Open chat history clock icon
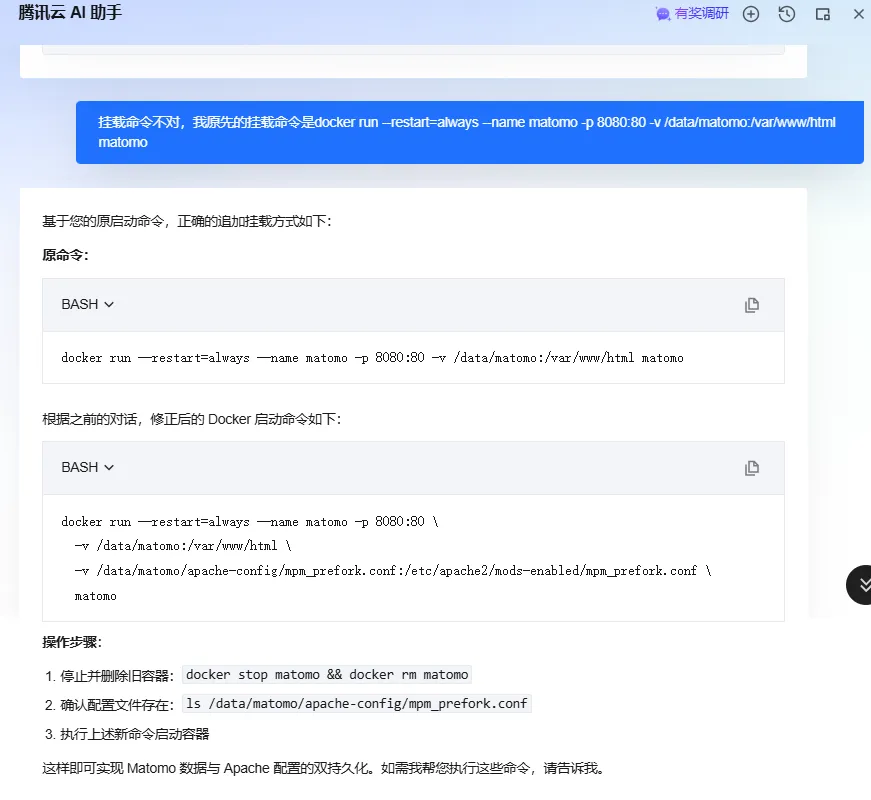 [x=787, y=14]
